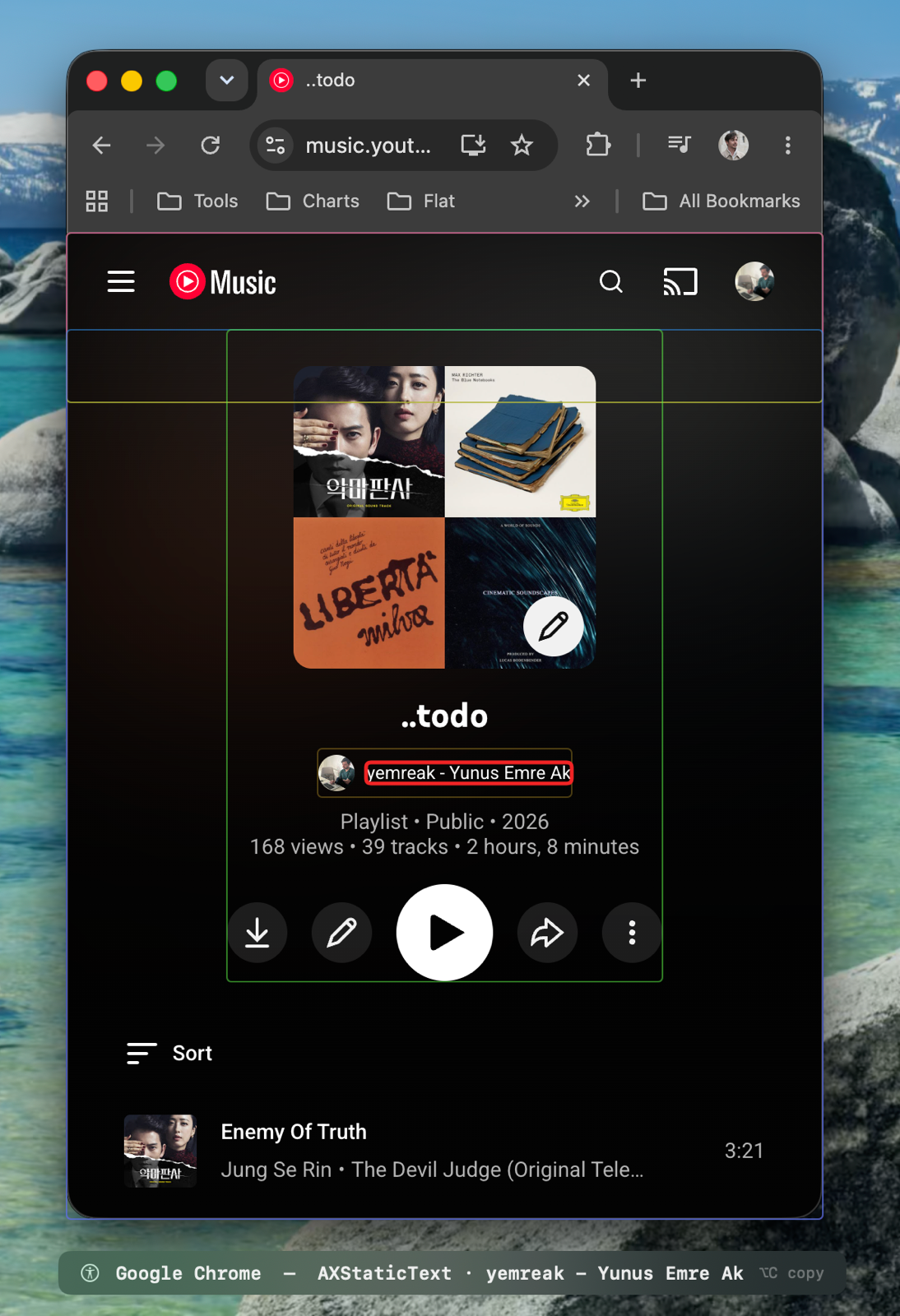Viewport: 900px width, 1316px height.
Task: Expand hidden bookmarks chevron
Action: tap(582, 202)
